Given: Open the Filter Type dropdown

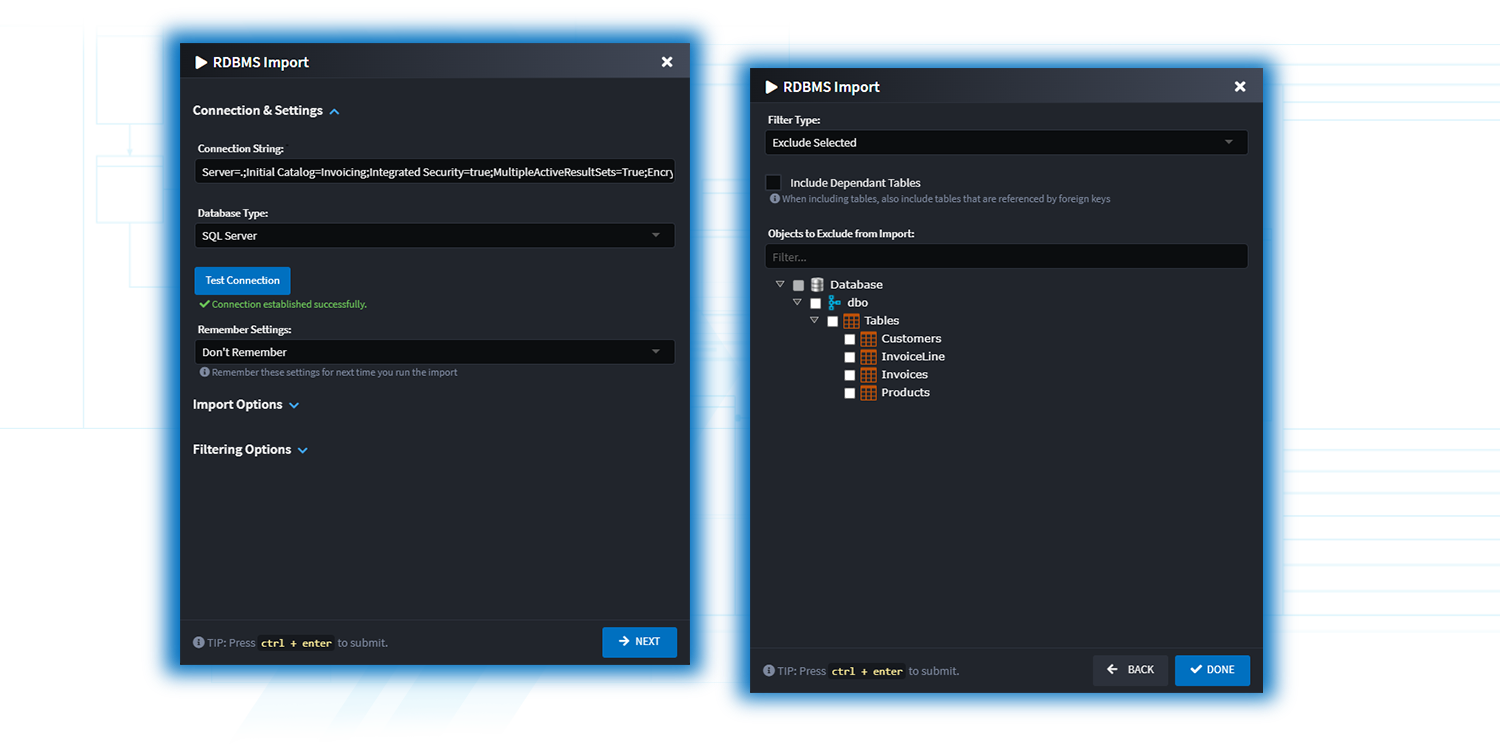Looking at the screenshot, I should pos(1006,143).
